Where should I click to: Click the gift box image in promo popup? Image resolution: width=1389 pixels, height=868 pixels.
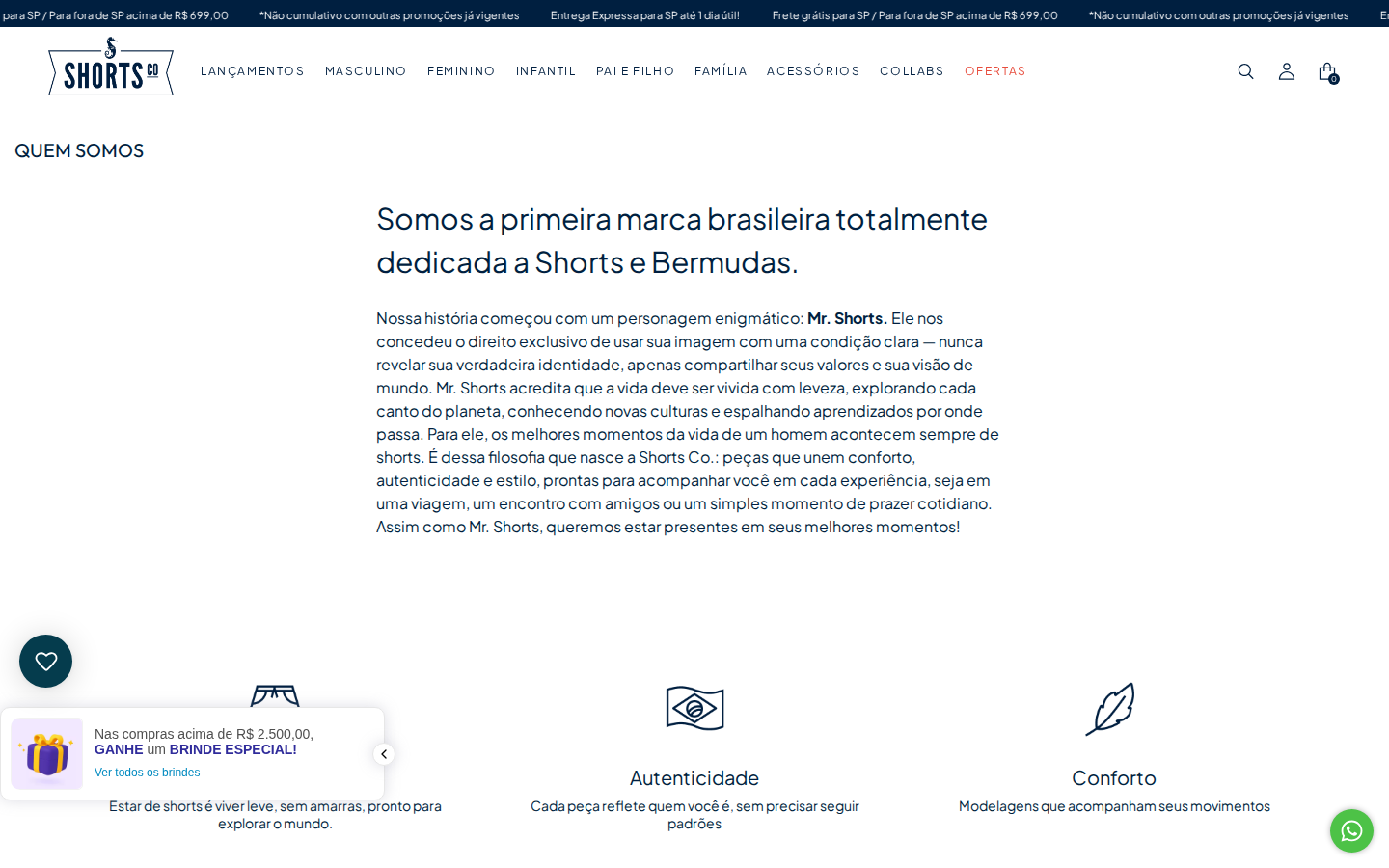tap(47, 753)
